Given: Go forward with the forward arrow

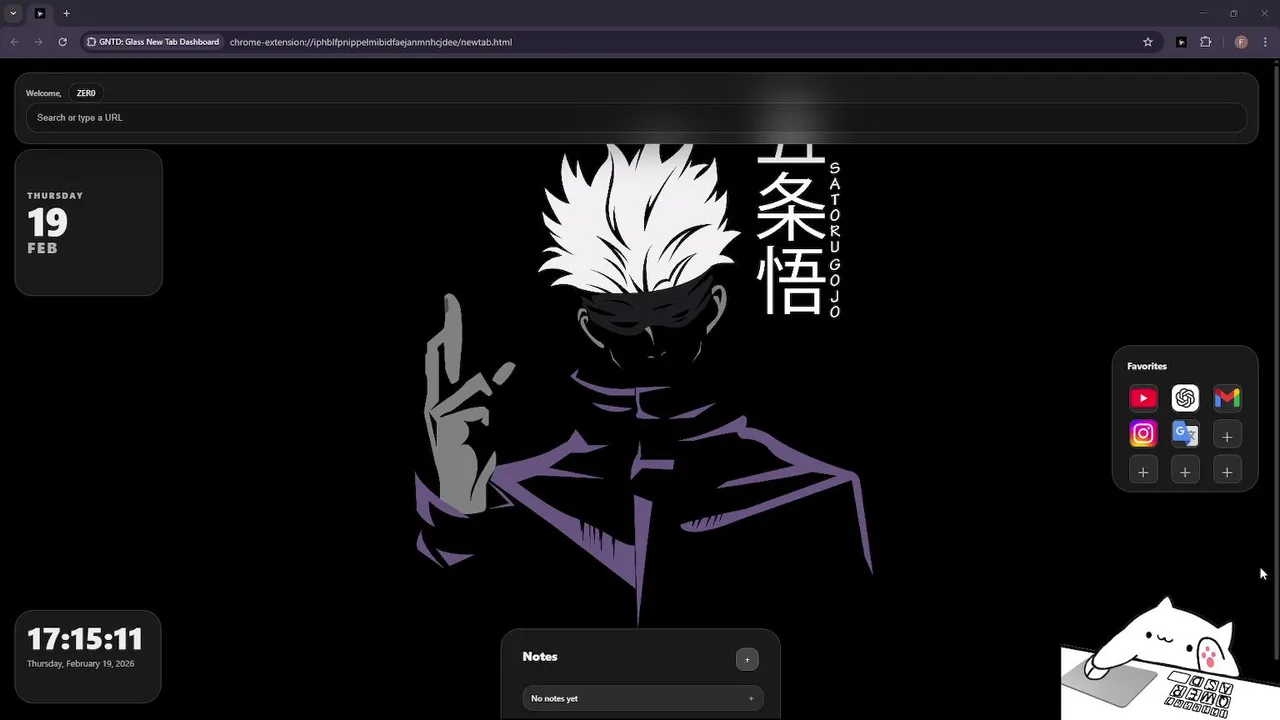Looking at the screenshot, I should [38, 42].
